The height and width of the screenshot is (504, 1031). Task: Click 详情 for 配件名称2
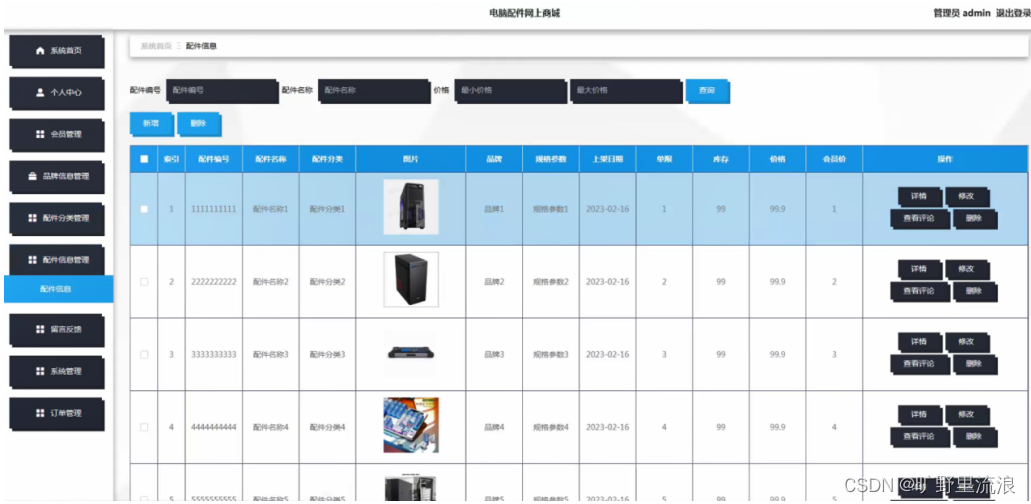click(x=919, y=269)
